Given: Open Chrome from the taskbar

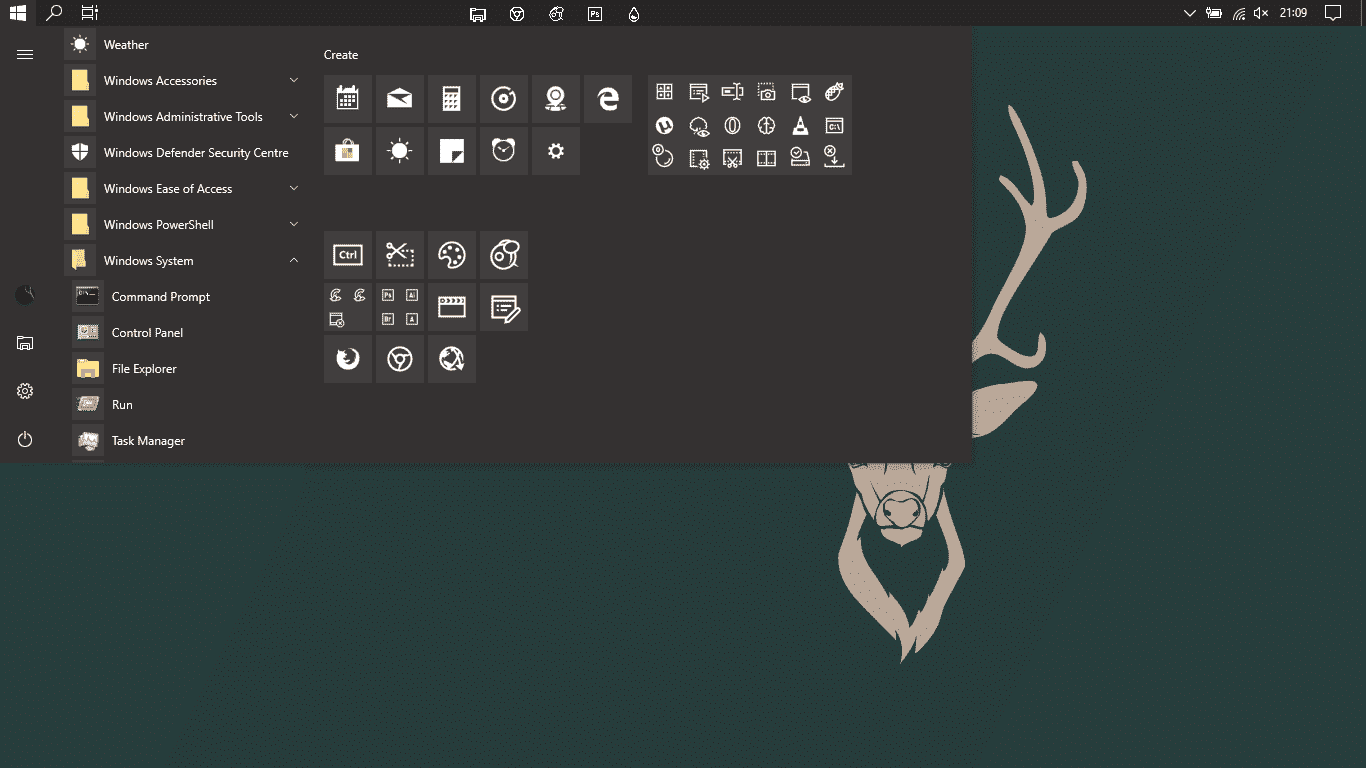Looking at the screenshot, I should [x=517, y=14].
